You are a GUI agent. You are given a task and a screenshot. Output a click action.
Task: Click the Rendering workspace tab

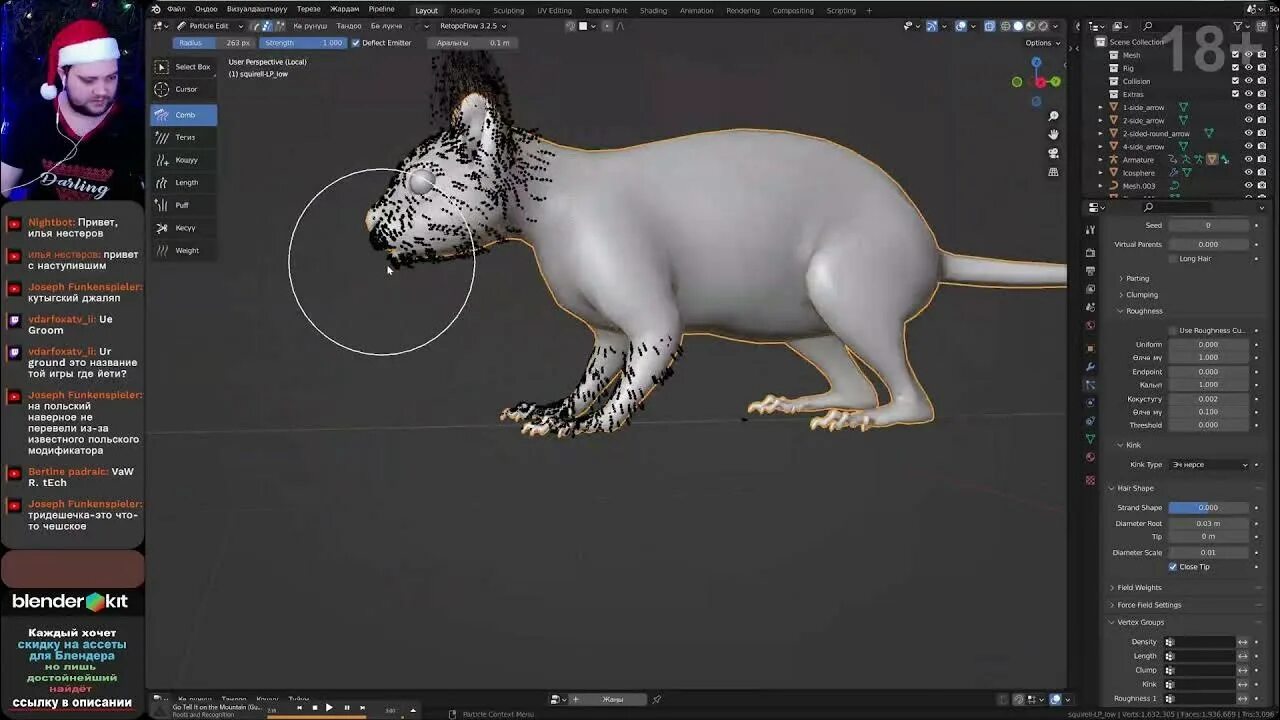pos(742,11)
